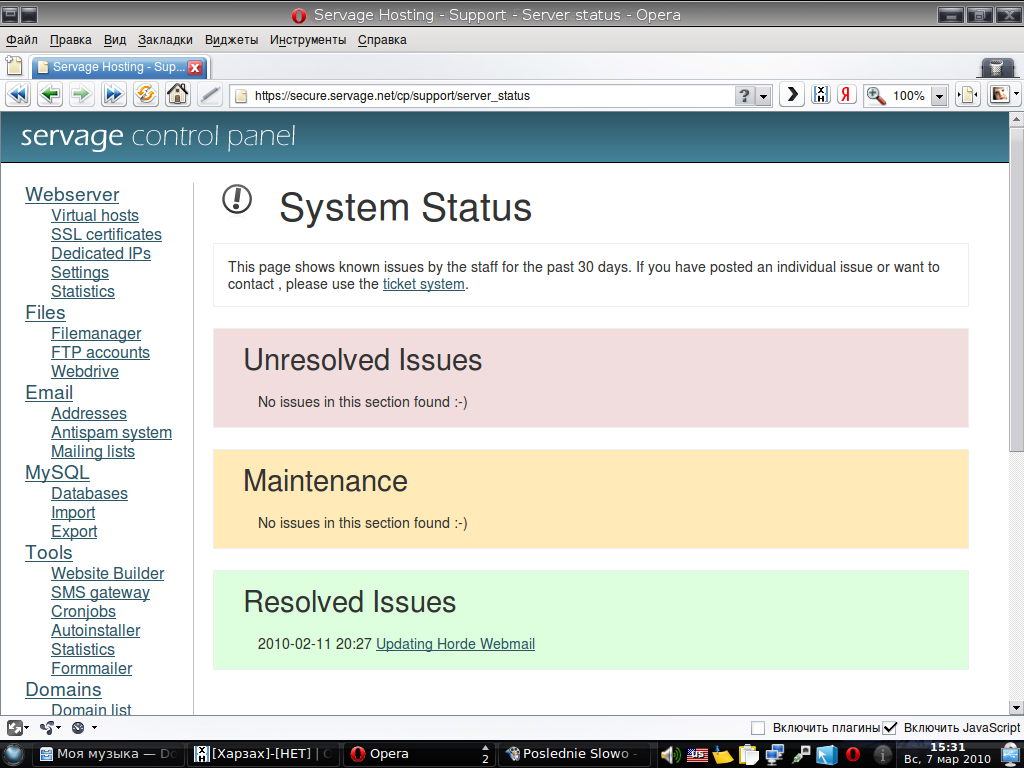Open the SSL certificates link
Screen dimensions: 1024x768
tap(106, 234)
